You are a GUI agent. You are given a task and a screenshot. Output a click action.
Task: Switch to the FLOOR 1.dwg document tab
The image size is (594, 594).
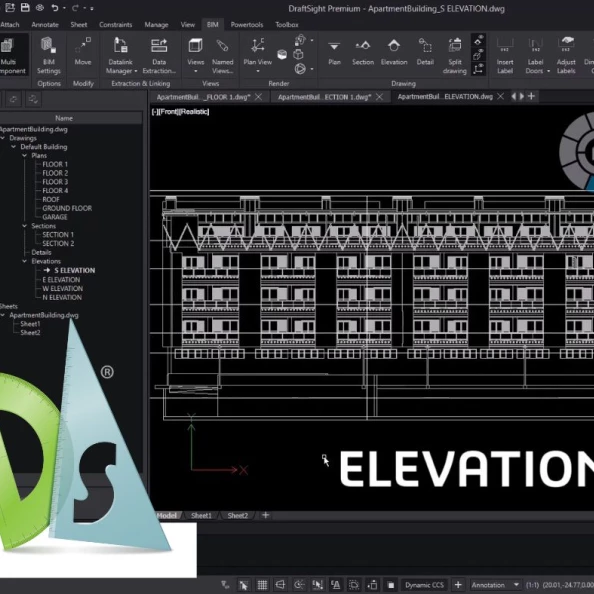tap(203, 97)
